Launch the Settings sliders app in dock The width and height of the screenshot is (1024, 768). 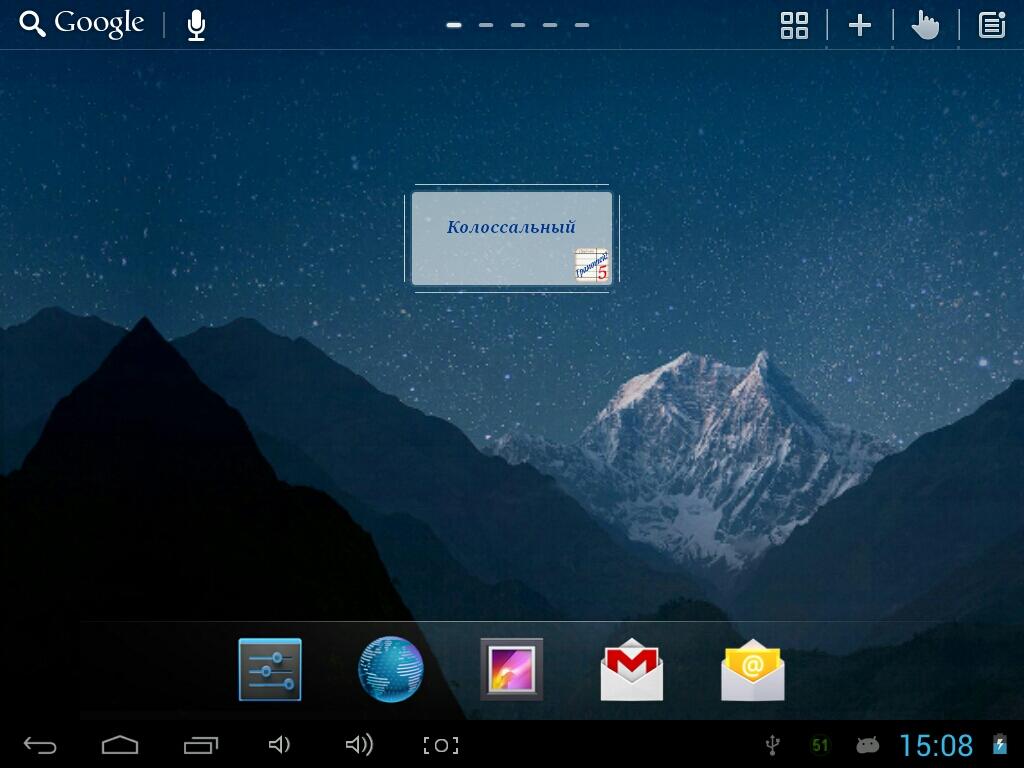(x=270, y=669)
